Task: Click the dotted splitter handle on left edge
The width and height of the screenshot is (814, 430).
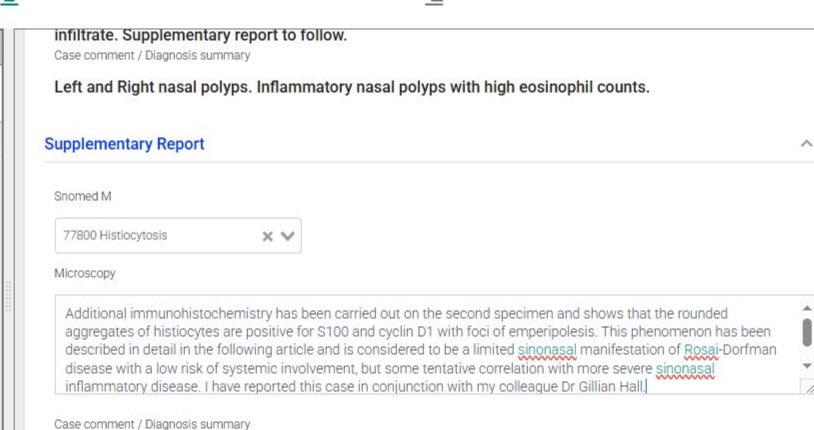Action: pyautogui.click(x=8, y=297)
